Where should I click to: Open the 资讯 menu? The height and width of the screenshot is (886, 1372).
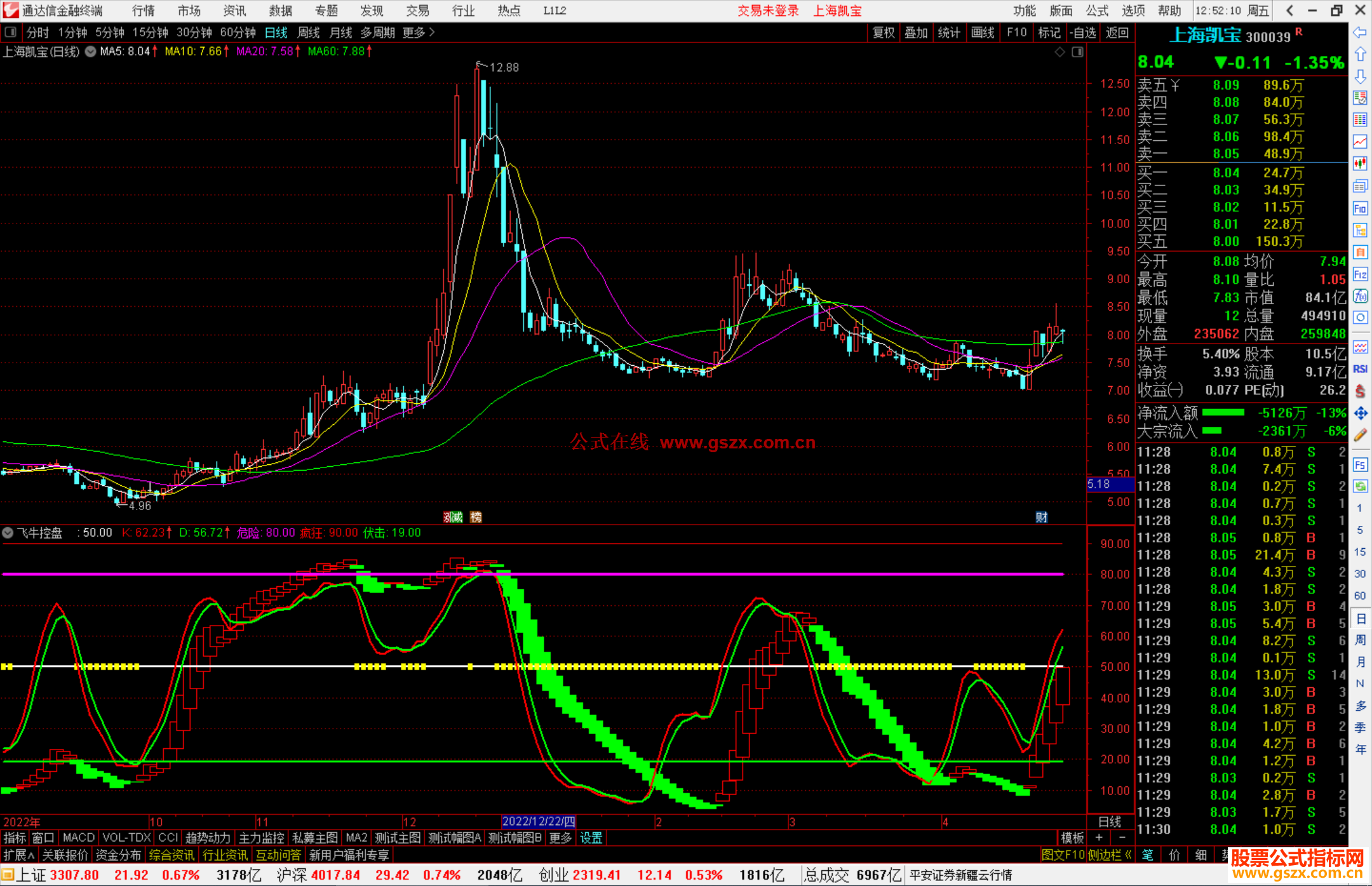(235, 11)
